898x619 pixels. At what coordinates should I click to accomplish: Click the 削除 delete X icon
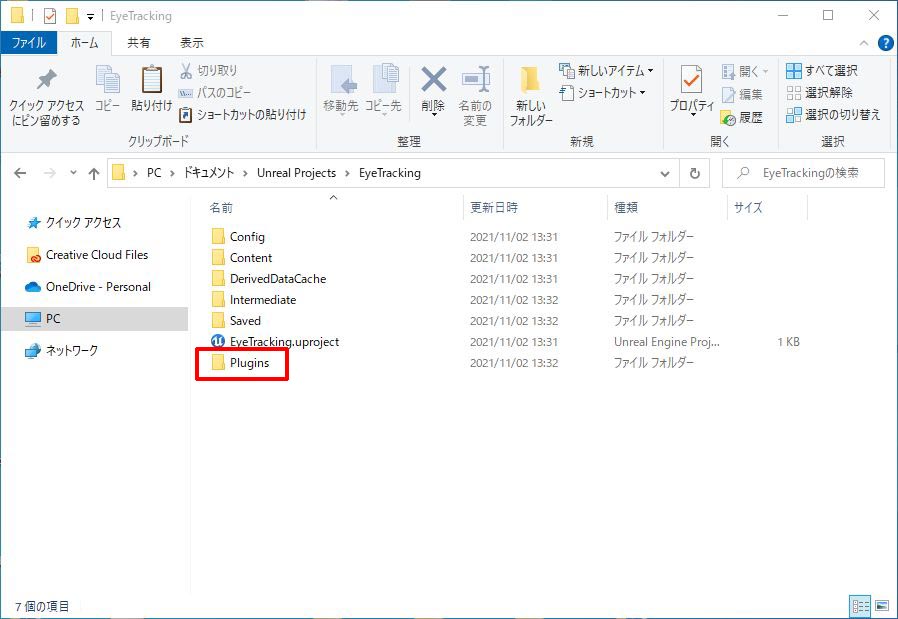pyautogui.click(x=434, y=79)
